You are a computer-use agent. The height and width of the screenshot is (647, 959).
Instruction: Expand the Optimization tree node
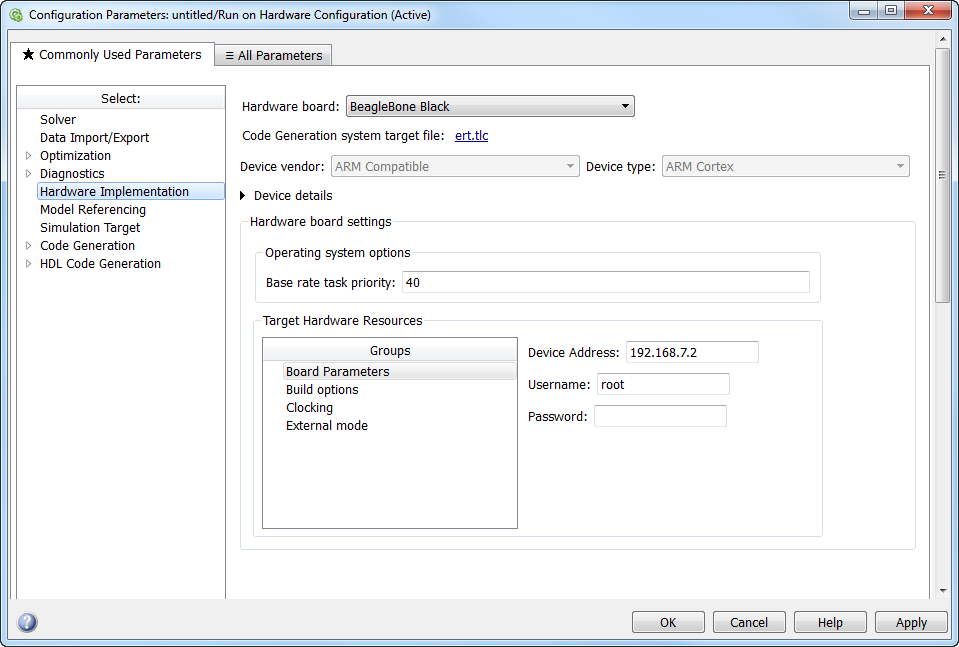pos(28,156)
